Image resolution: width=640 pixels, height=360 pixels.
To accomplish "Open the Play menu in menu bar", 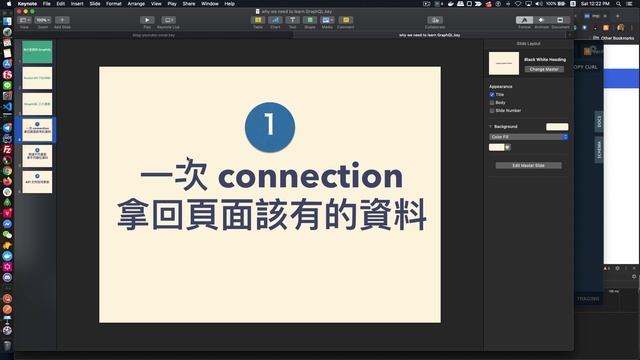I will [x=172, y=4].
